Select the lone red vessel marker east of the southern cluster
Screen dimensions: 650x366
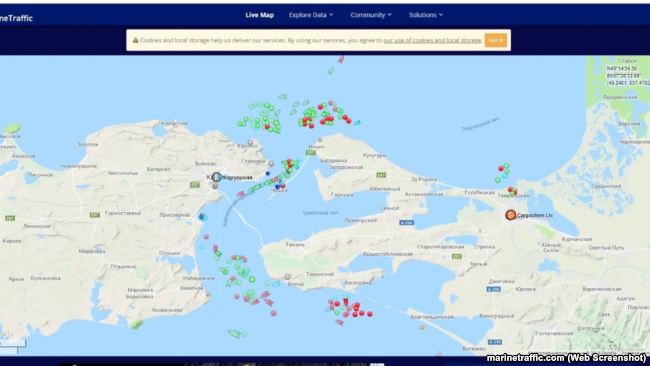370,314
